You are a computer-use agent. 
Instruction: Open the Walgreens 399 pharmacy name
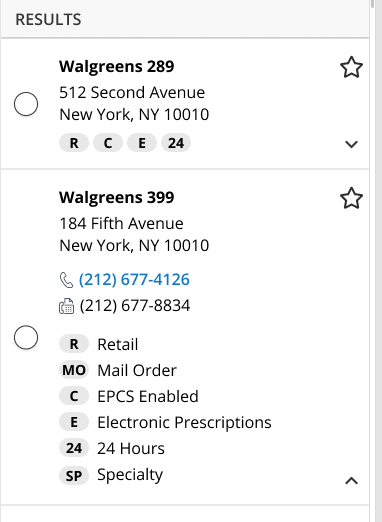coord(117,197)
